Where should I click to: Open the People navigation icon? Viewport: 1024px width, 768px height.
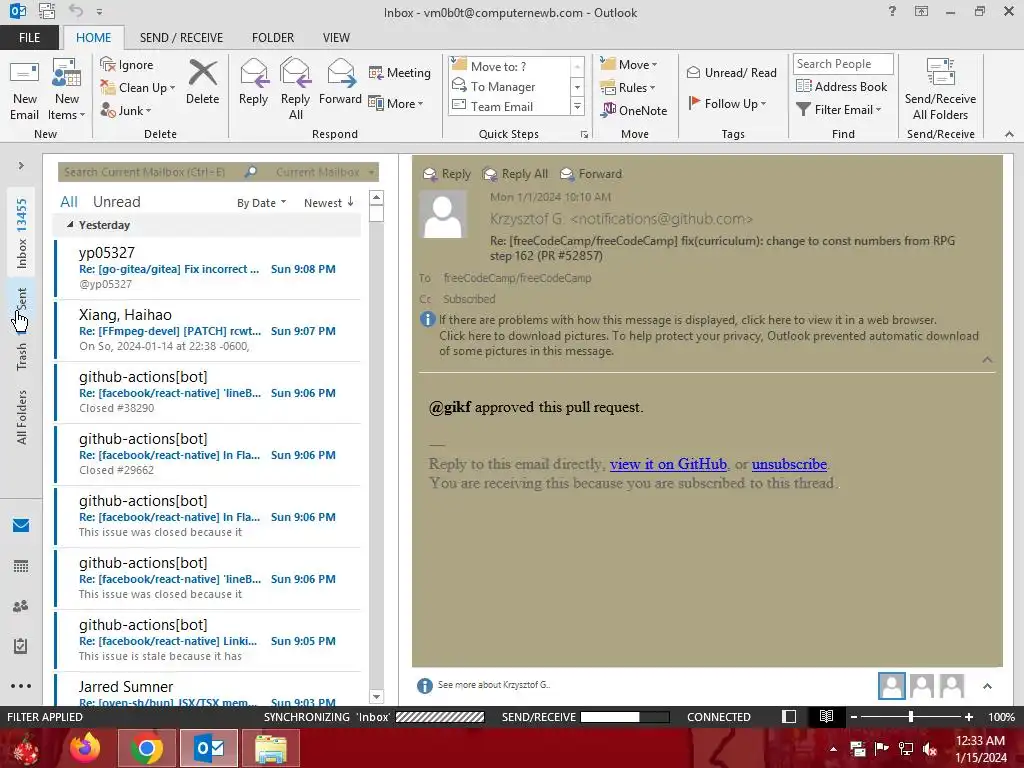21,606
